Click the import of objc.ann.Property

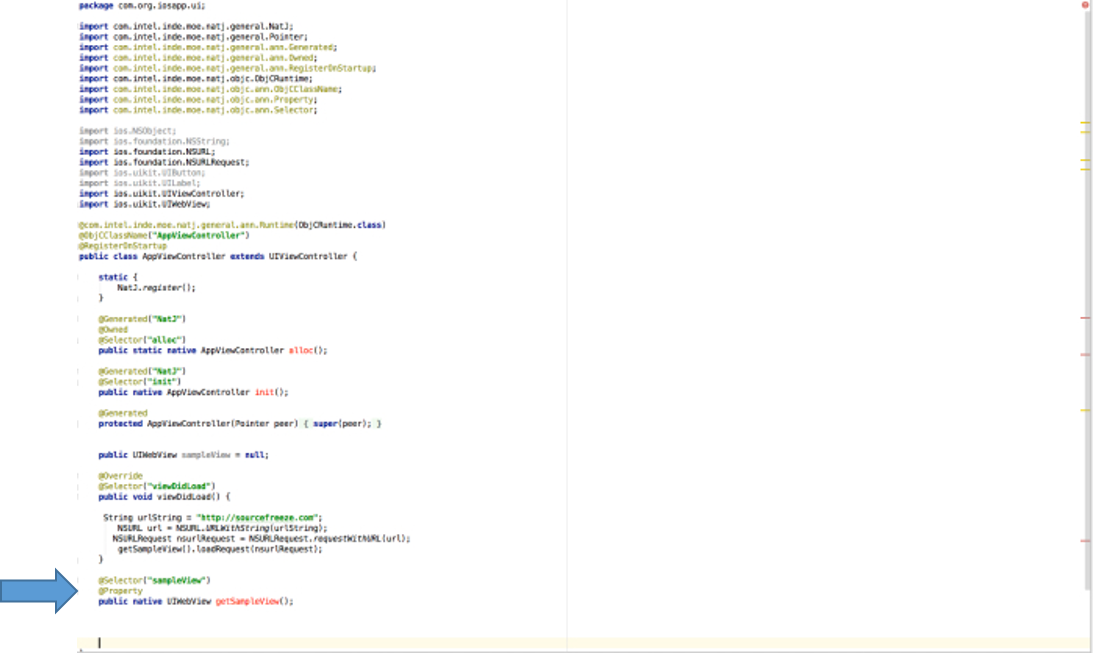198,100
